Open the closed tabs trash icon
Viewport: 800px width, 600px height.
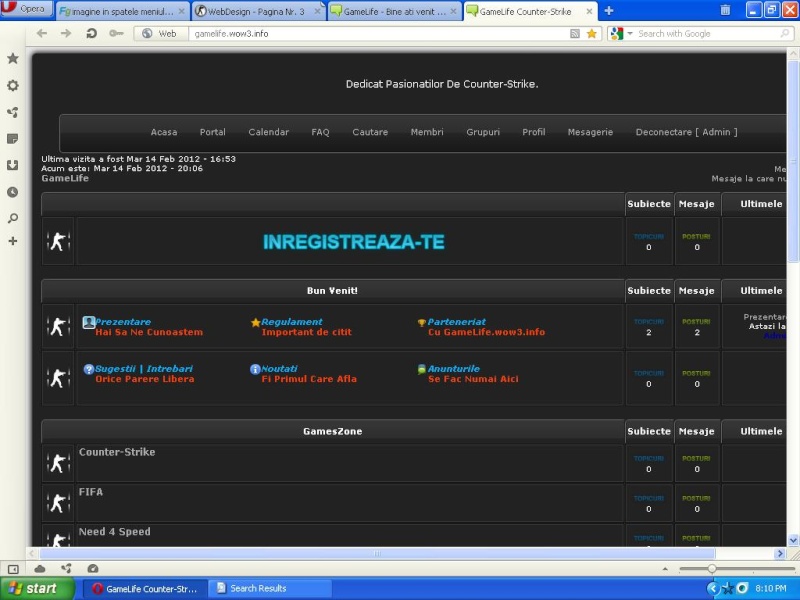724,10
